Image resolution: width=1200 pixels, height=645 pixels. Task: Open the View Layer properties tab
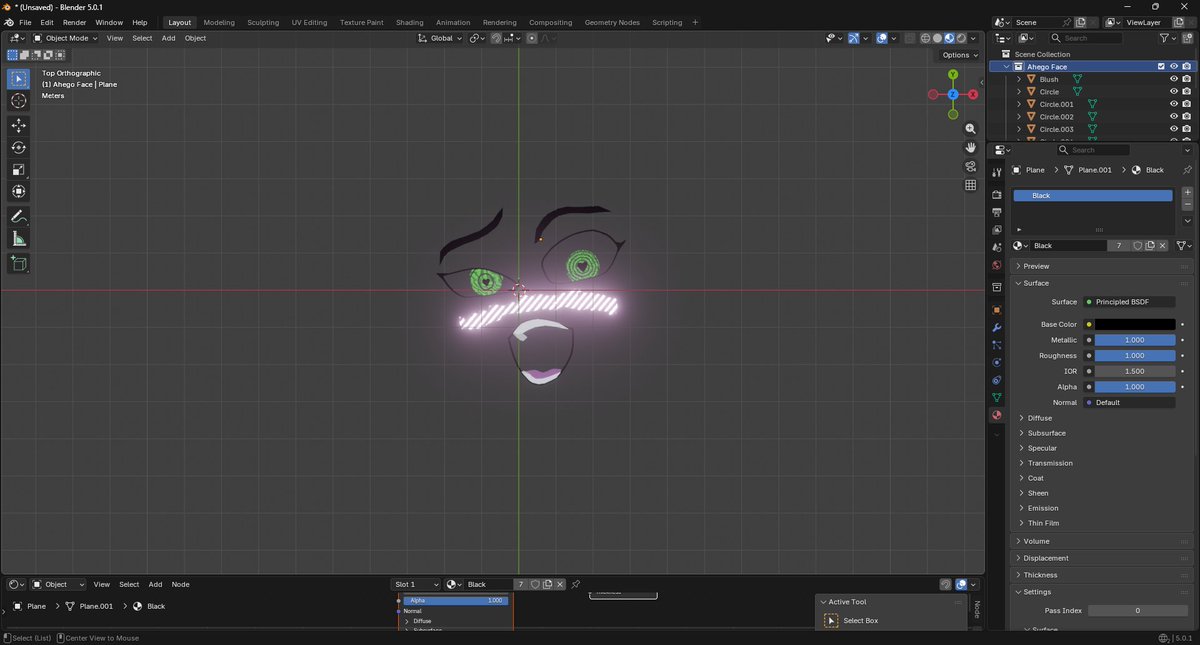coord(996,229)
